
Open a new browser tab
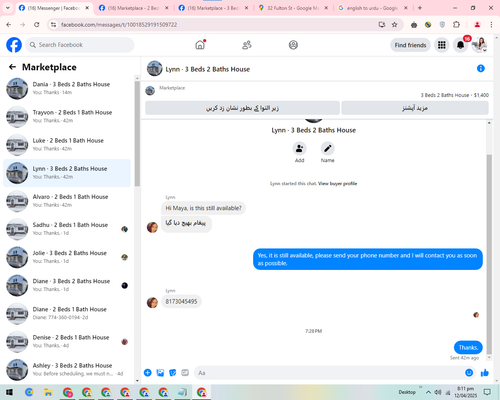click(x=420, y=8)
